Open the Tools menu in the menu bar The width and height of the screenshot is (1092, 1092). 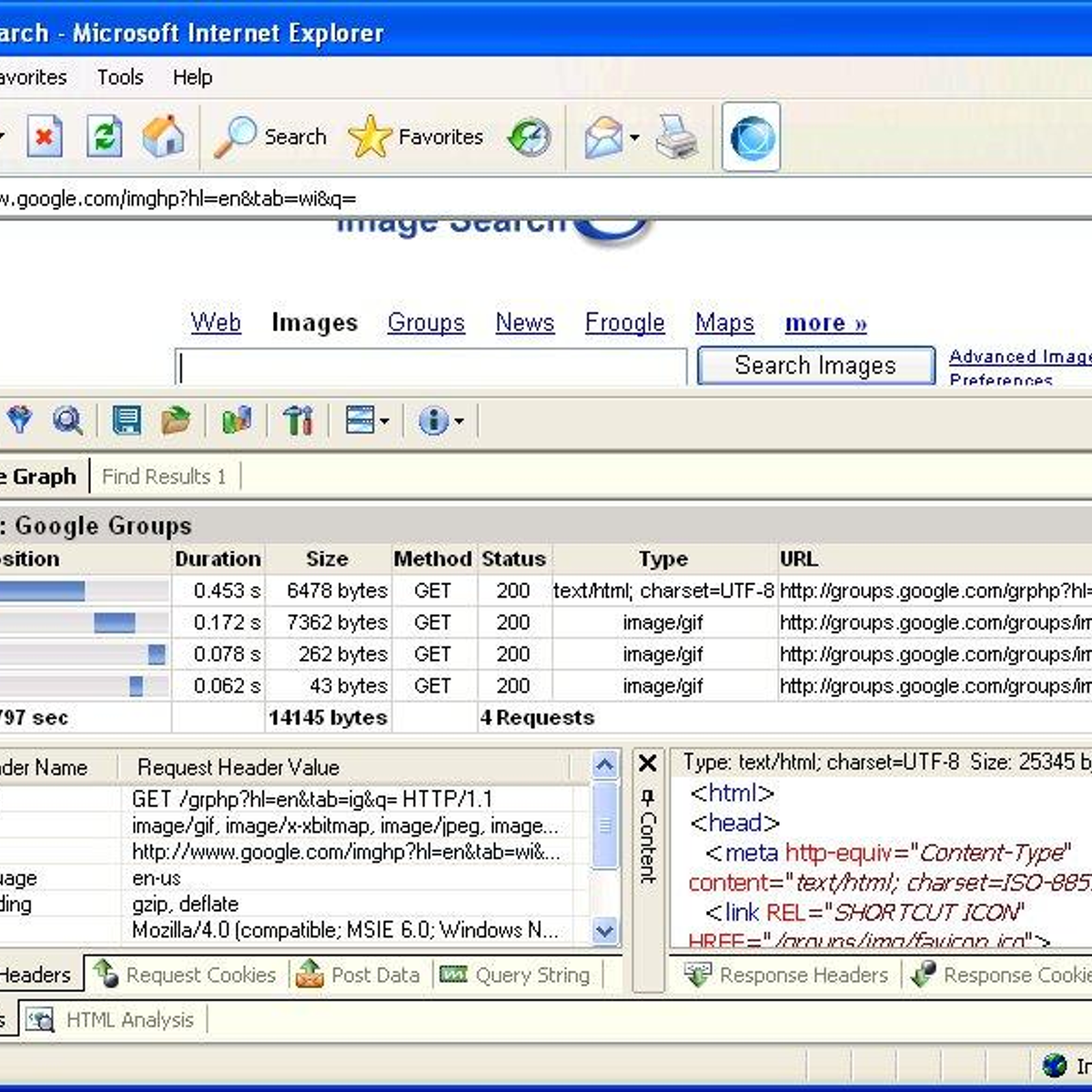(x=119, y=77)
